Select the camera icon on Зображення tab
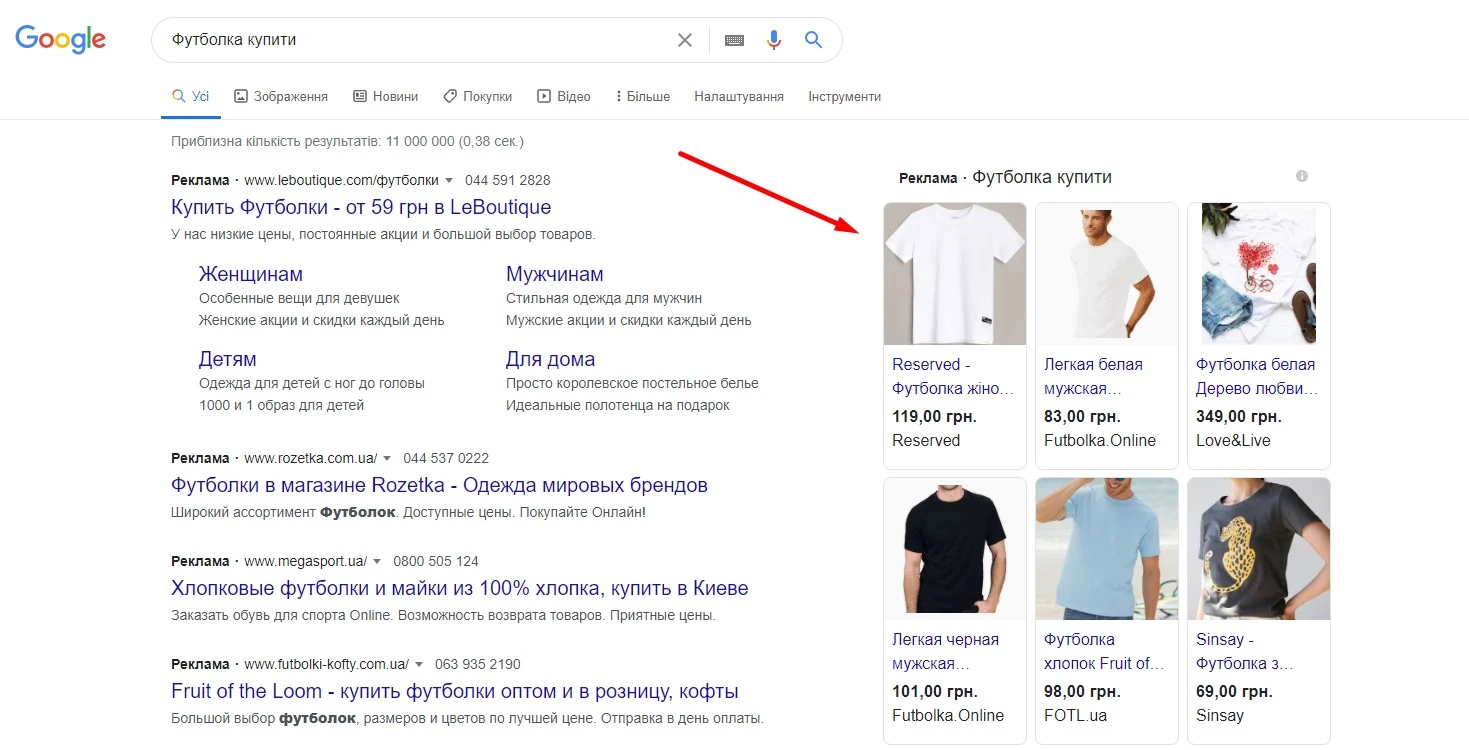This screenshot has width=1469, height=750. (x=241, y=95)
